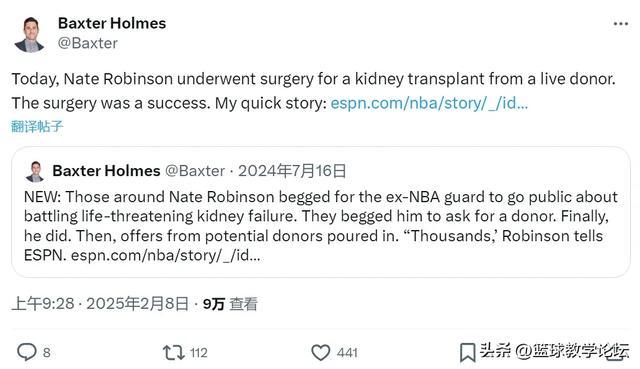Open the three-dot more options menu

620,24
